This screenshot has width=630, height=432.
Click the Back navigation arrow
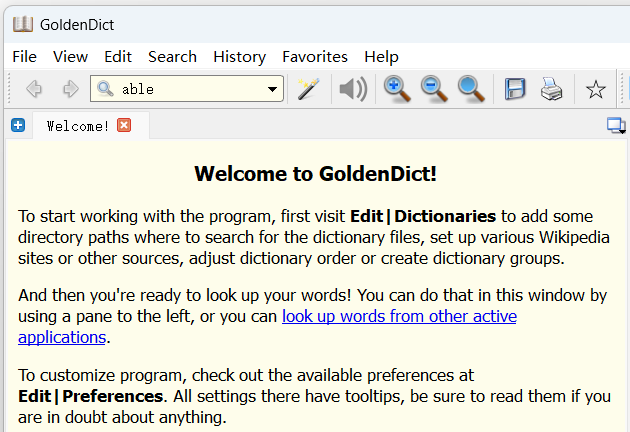tap(34, 90)
